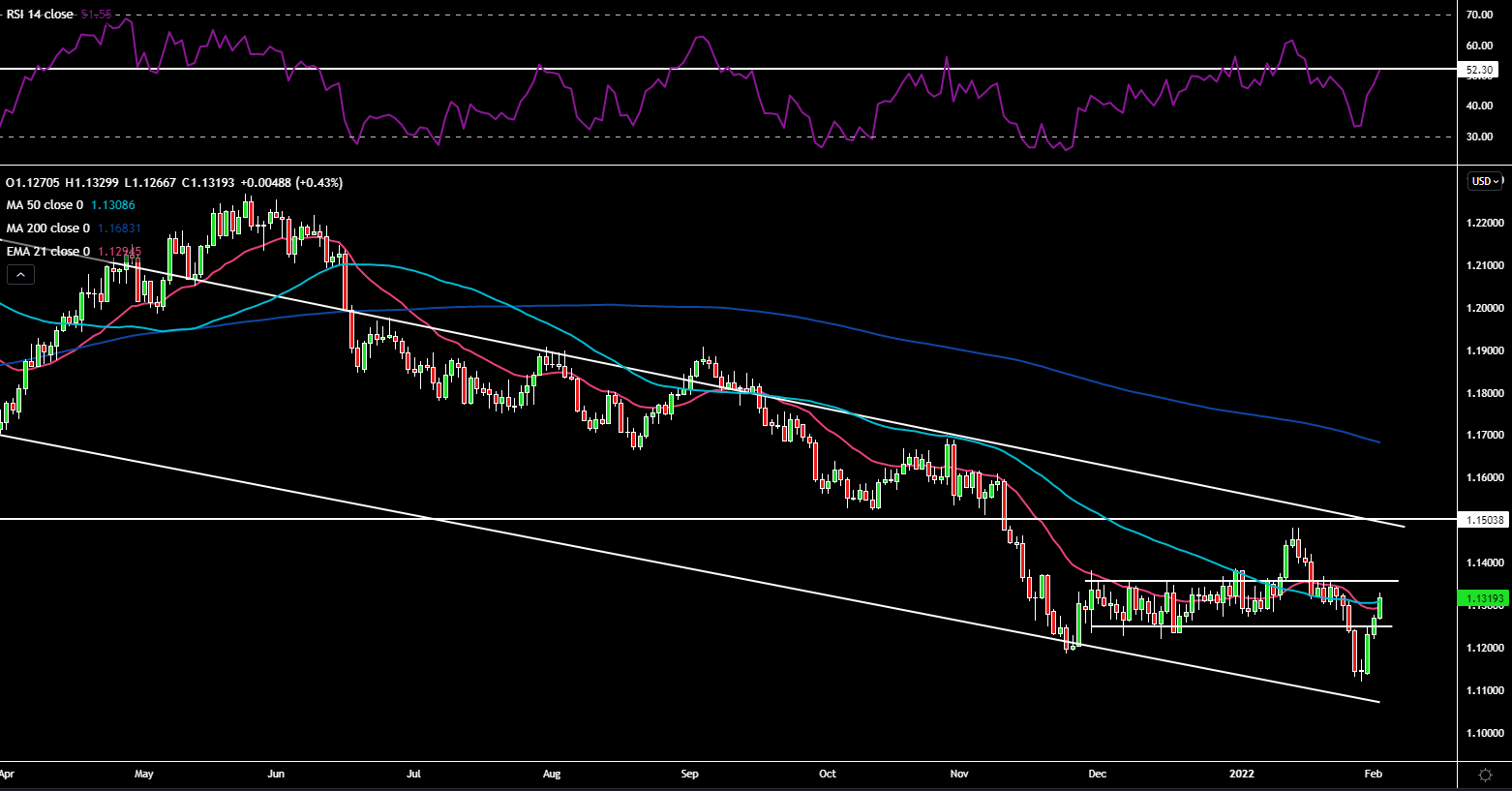Click the green 1.13193 current price label
Screen dimensions: 1512x791
(1484, 599)
